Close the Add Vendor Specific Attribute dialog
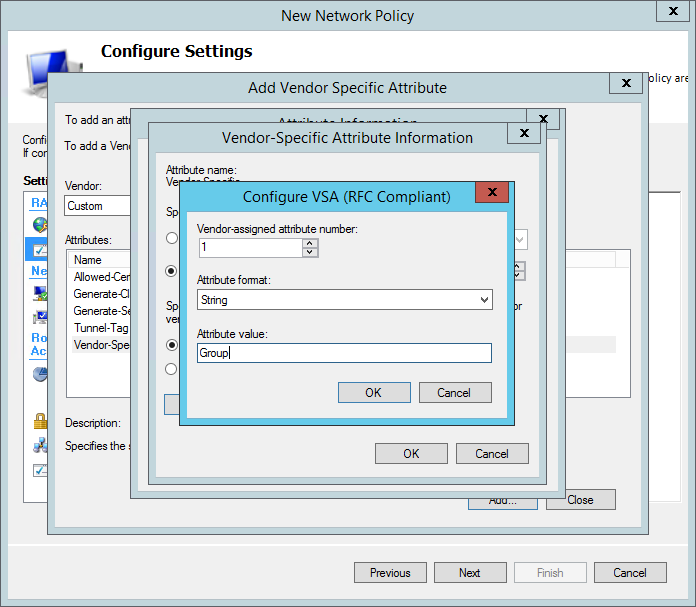Image resolution: width=696 pixels, height=607 pixels. [x=626, y=83]
